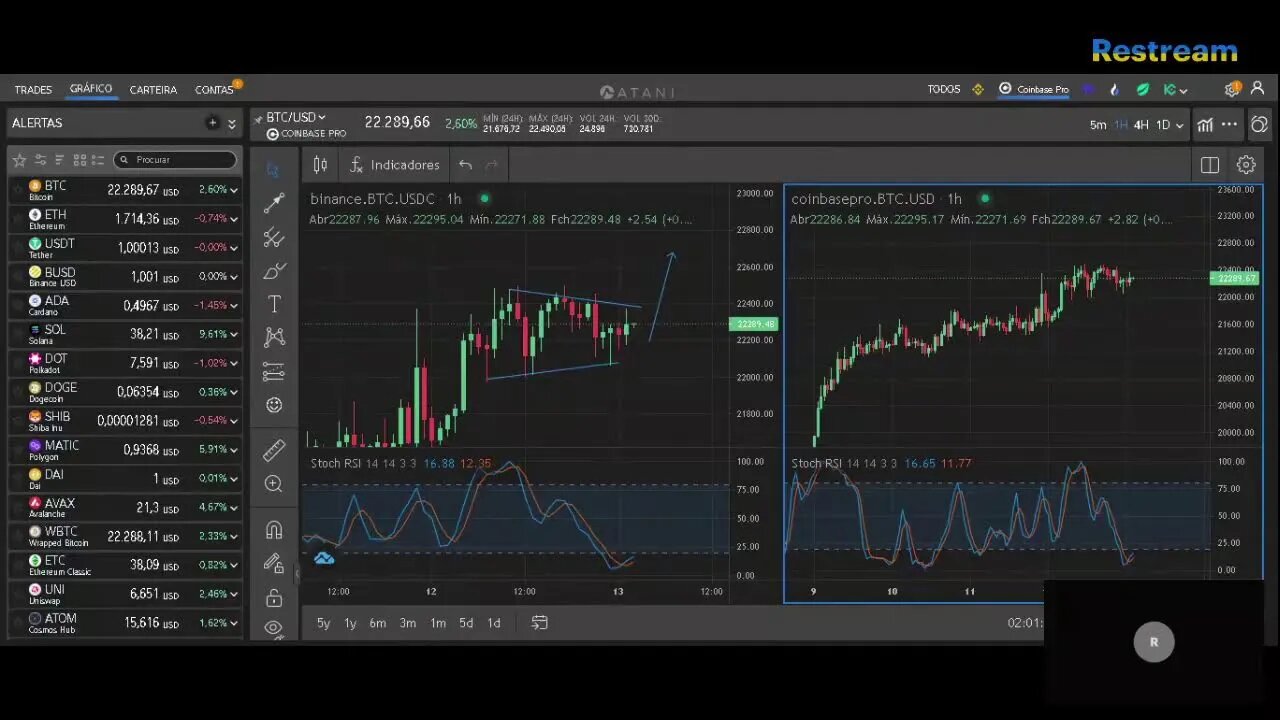Toggle stay-in-drawing-mode pencil lock
Viewport: 1280px width, 720px height.
point(274,564)
